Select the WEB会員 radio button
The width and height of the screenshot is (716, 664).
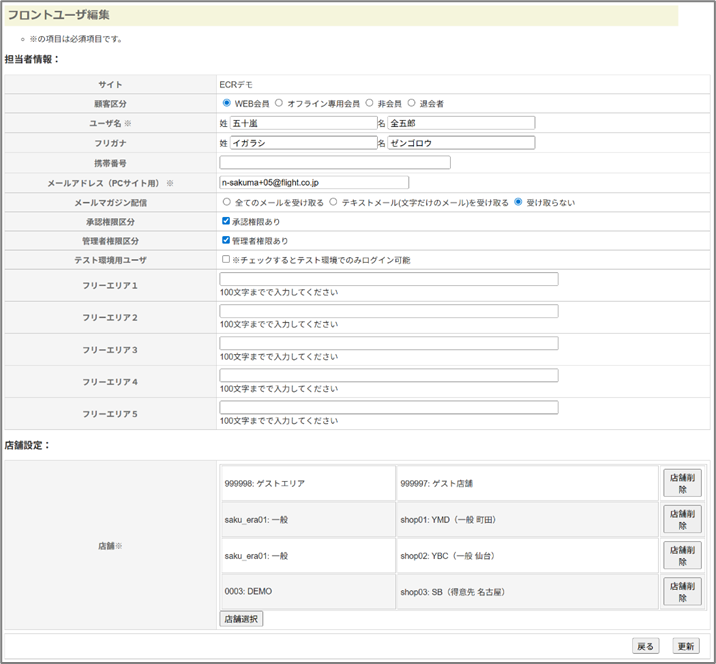pyautogui.click(x=227, y=103)
